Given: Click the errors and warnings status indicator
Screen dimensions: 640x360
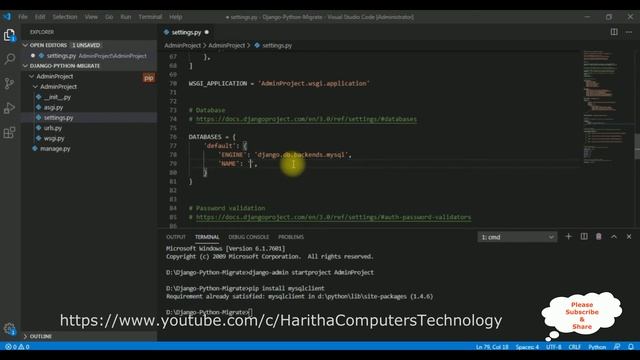Looking at the screenshot, I should [17, 347].
